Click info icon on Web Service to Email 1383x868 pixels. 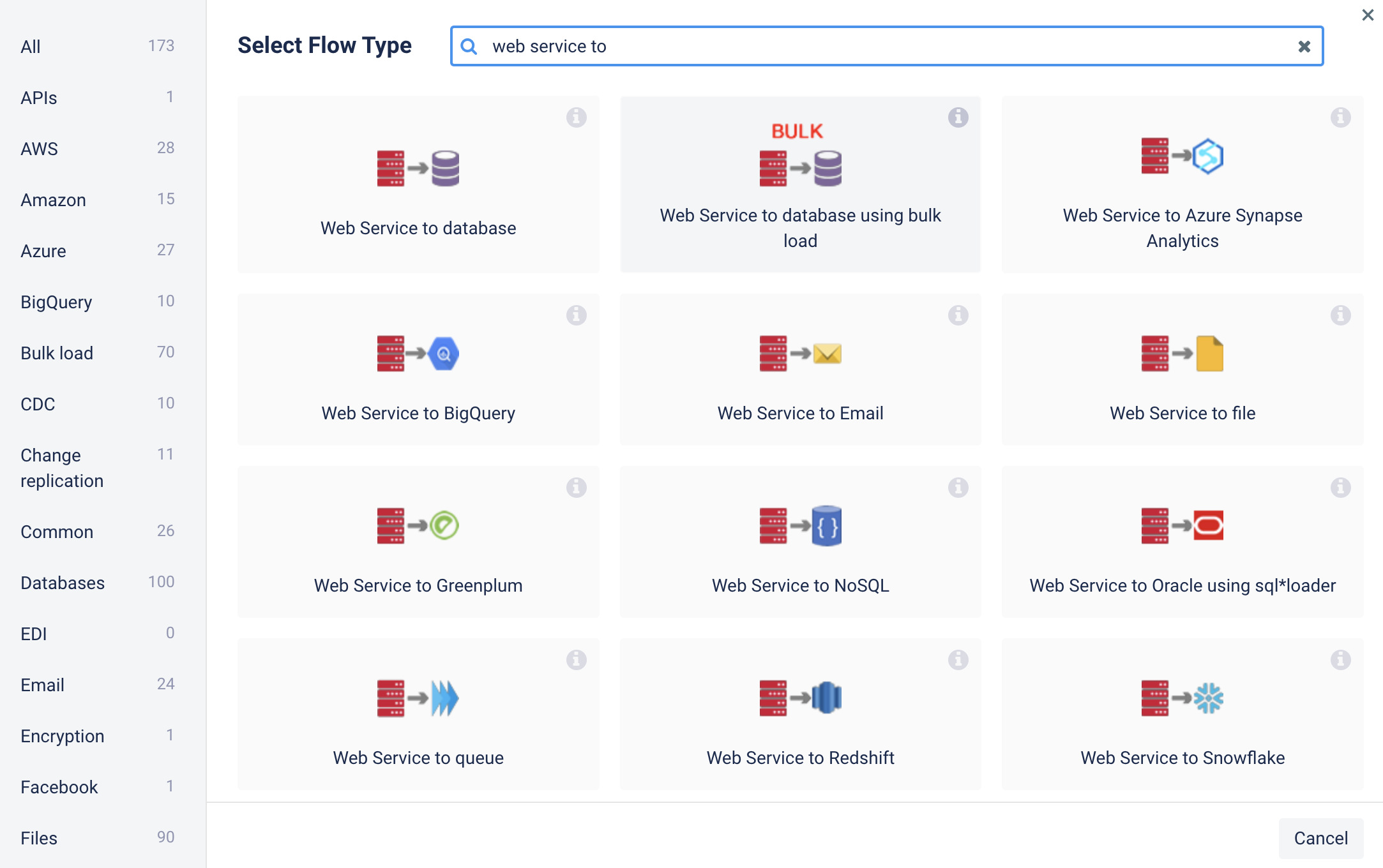click(x=958, y=315)
